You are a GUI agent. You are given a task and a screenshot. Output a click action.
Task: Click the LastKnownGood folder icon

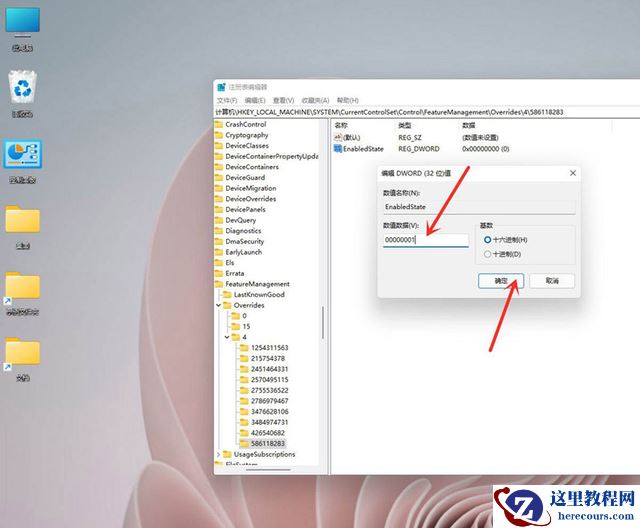pos(227,294)
